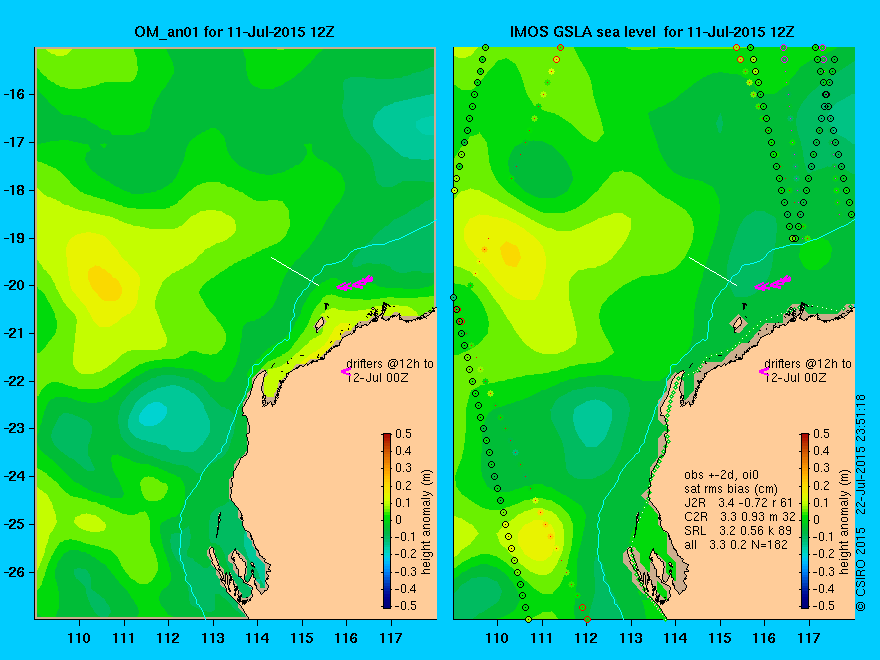Click longitude 117 under the IMOS GSLA map

(809, 638)
